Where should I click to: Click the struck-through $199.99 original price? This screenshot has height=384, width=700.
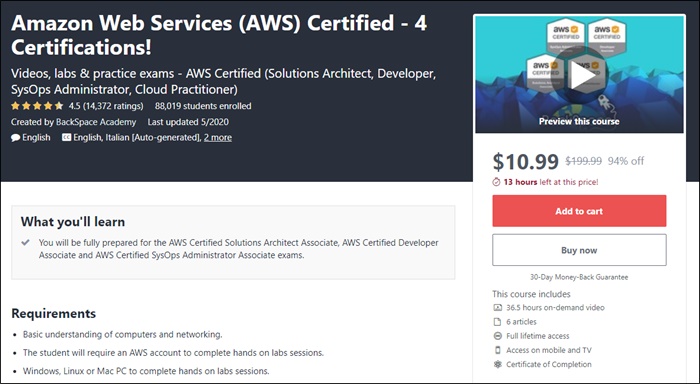[x=583, y=161]
